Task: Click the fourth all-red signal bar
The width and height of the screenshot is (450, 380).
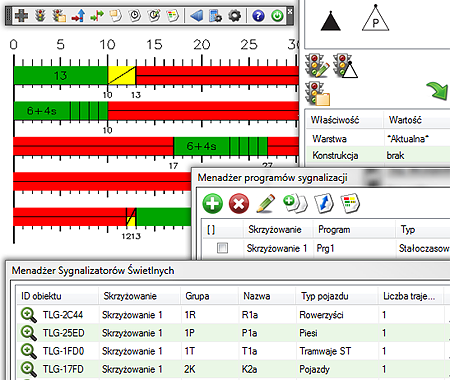Action: tap(103, 181)
